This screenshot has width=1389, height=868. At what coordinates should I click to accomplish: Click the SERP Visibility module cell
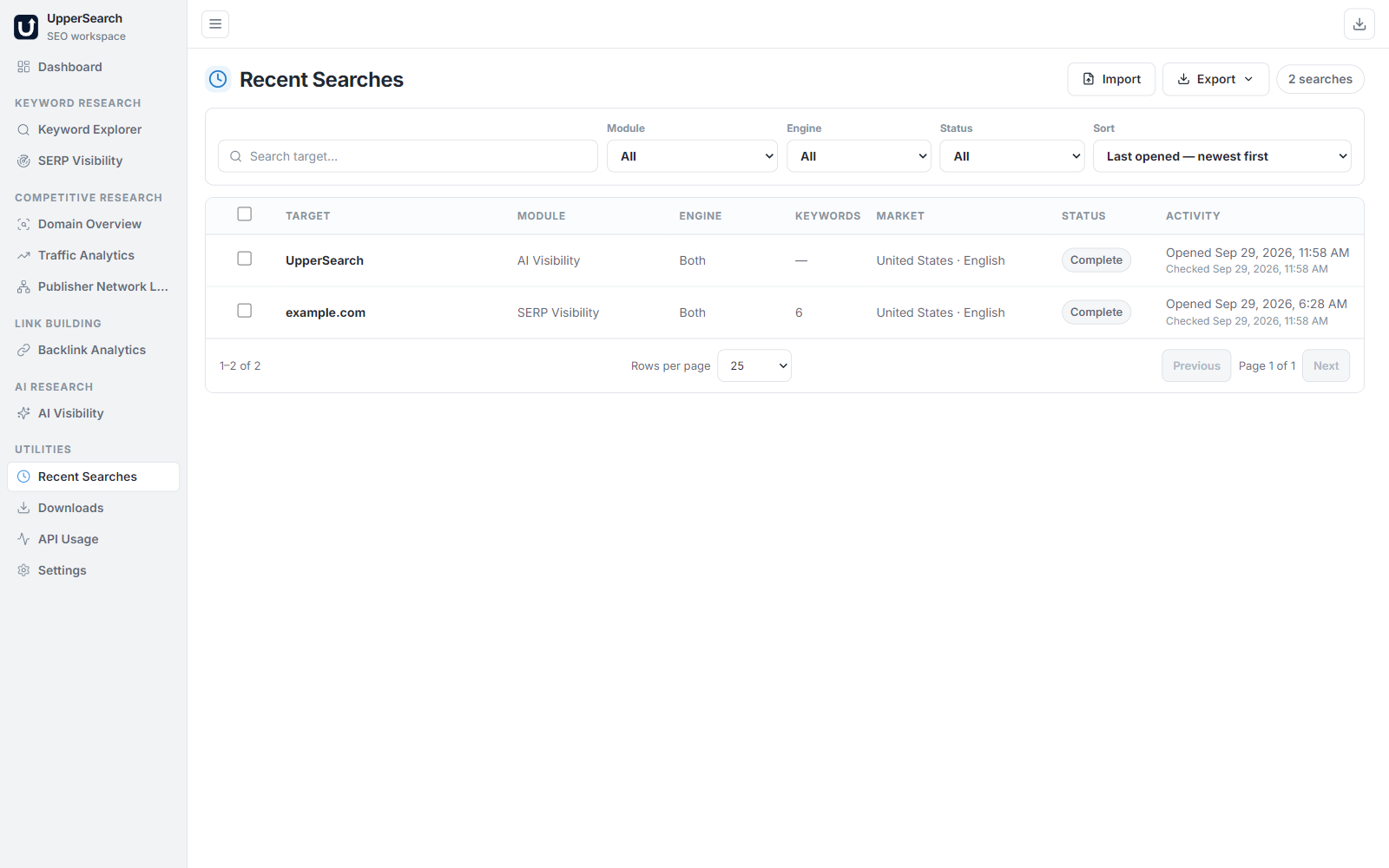coord(558,312)
